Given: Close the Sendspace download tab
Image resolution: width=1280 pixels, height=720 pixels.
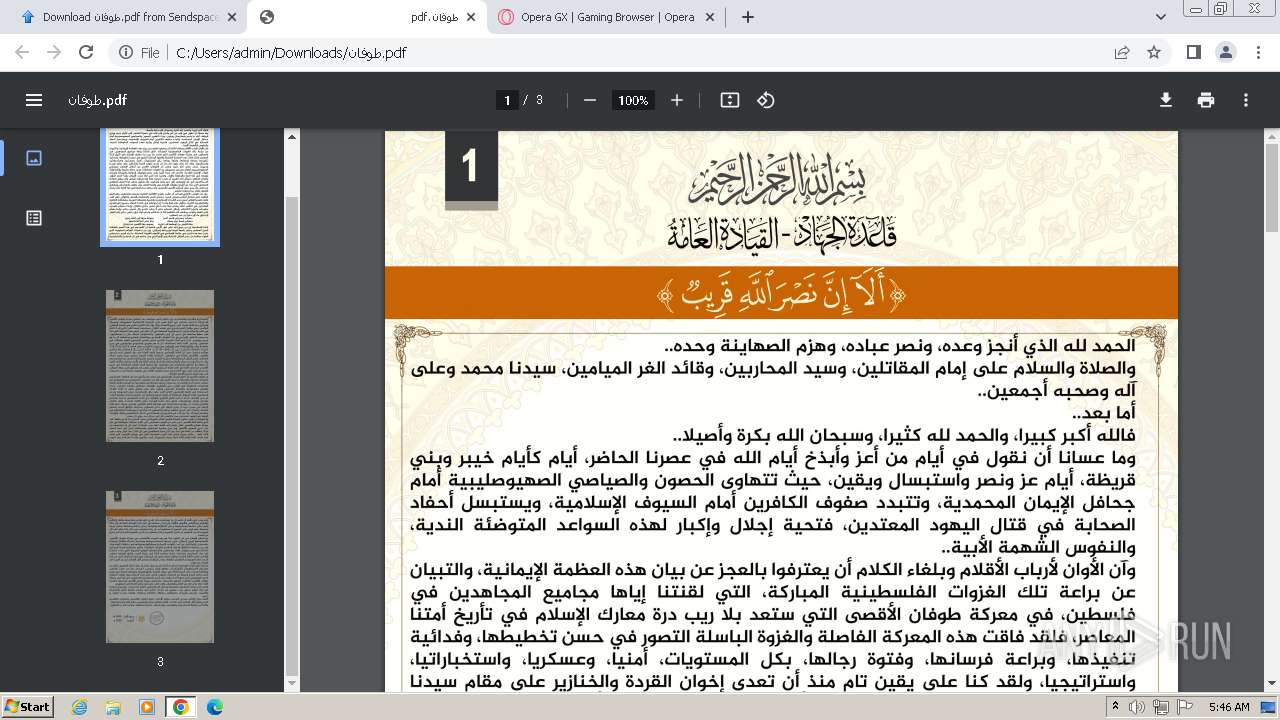Looking at the screenshot, I should [231, 17].
